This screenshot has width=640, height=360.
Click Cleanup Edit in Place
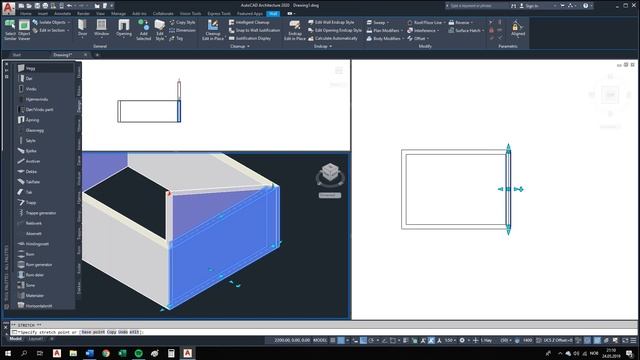[x=213, y=30]
